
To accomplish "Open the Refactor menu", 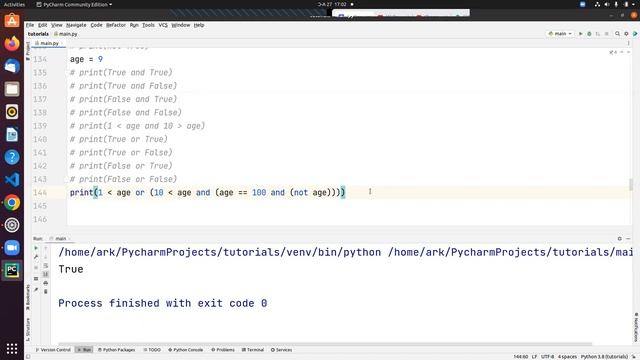I will [x=116, y=25].
